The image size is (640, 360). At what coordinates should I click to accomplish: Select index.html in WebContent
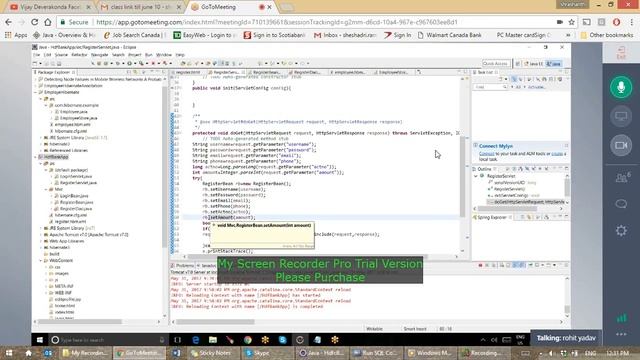pyautogui.click(x=64, y=312)
